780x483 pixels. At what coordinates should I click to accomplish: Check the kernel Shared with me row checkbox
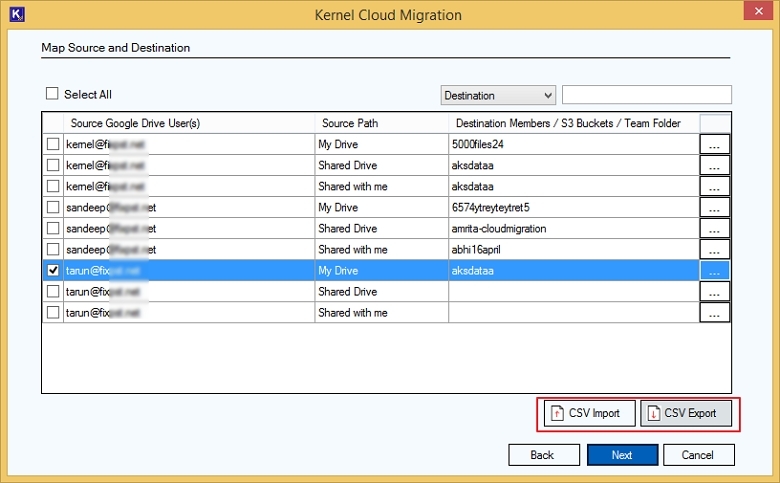click(x=53, y=186)
